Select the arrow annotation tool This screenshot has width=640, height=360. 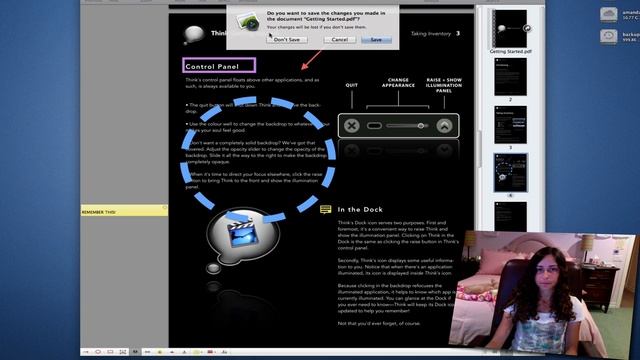tap(85, 352)
